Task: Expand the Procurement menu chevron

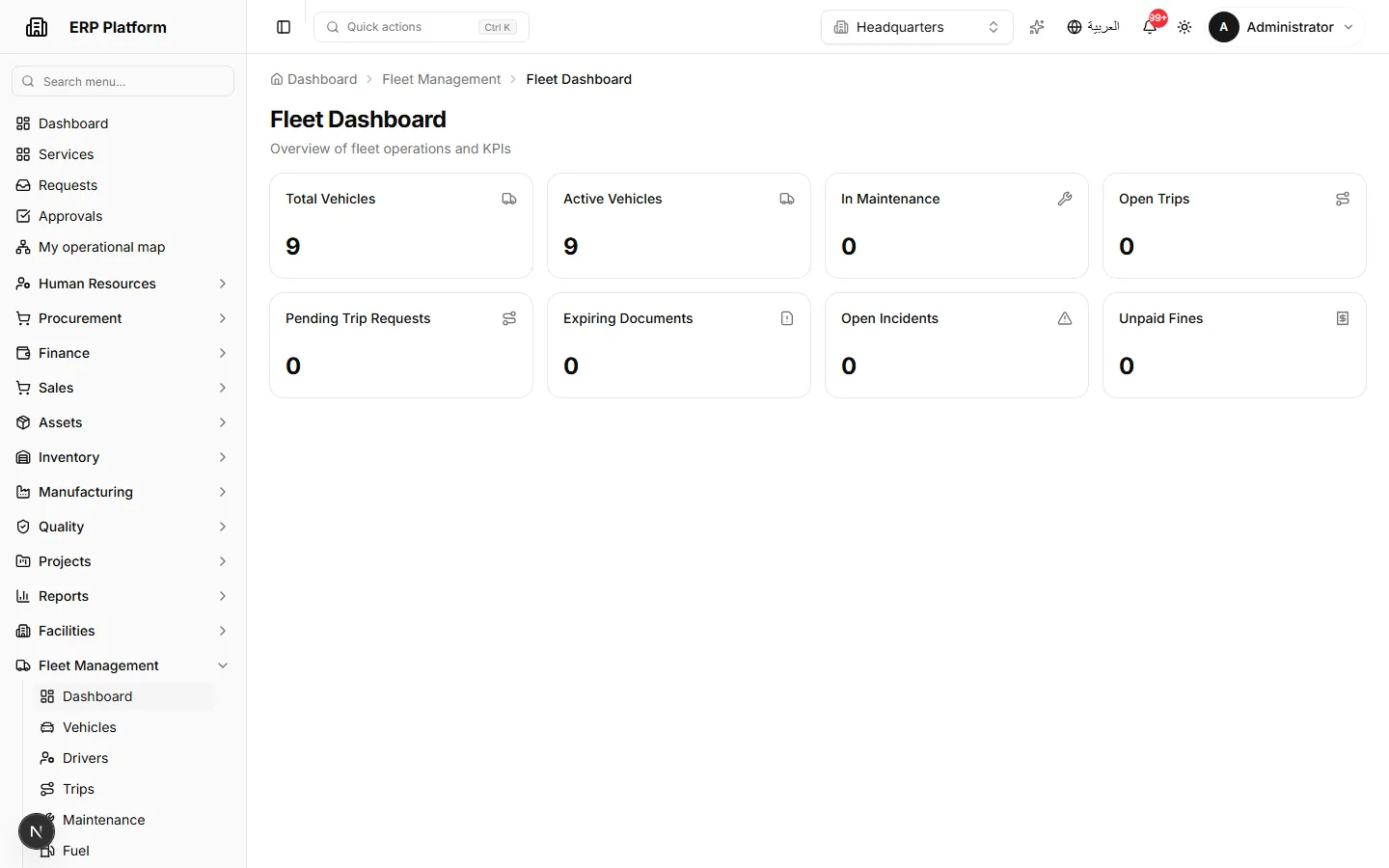Action: coord(223,318)
